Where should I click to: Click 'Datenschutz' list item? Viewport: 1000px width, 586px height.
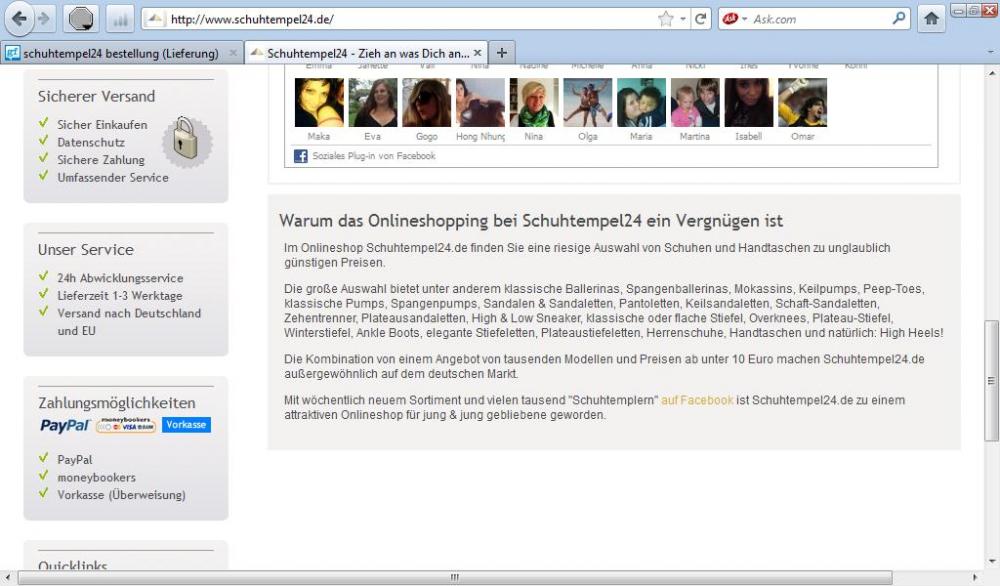(91, 143)
